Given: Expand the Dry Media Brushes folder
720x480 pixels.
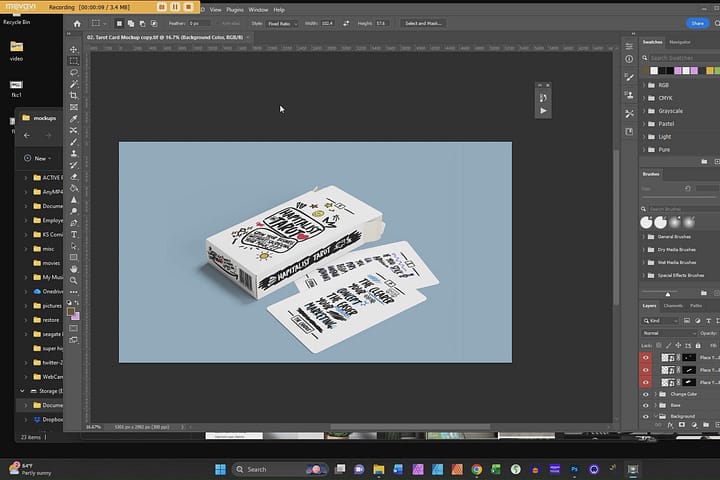Looking at the screenshot, I should coord(644,250).
